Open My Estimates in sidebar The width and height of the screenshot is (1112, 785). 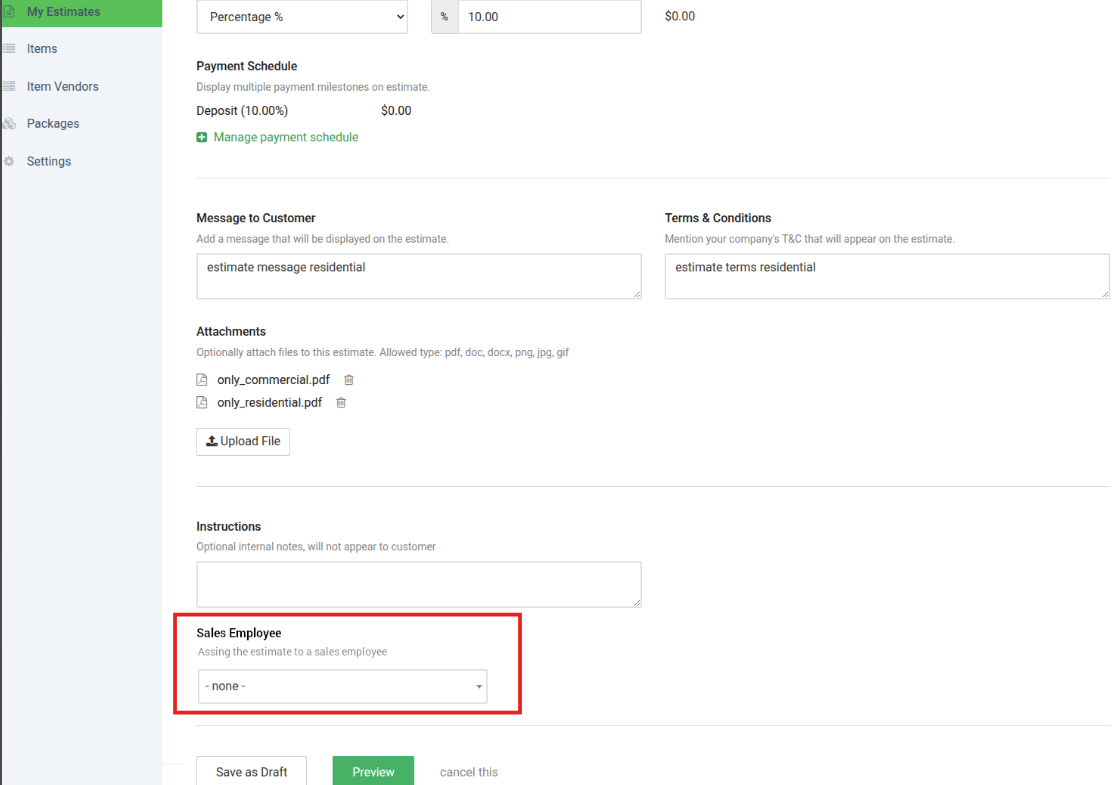click(81, 12)
